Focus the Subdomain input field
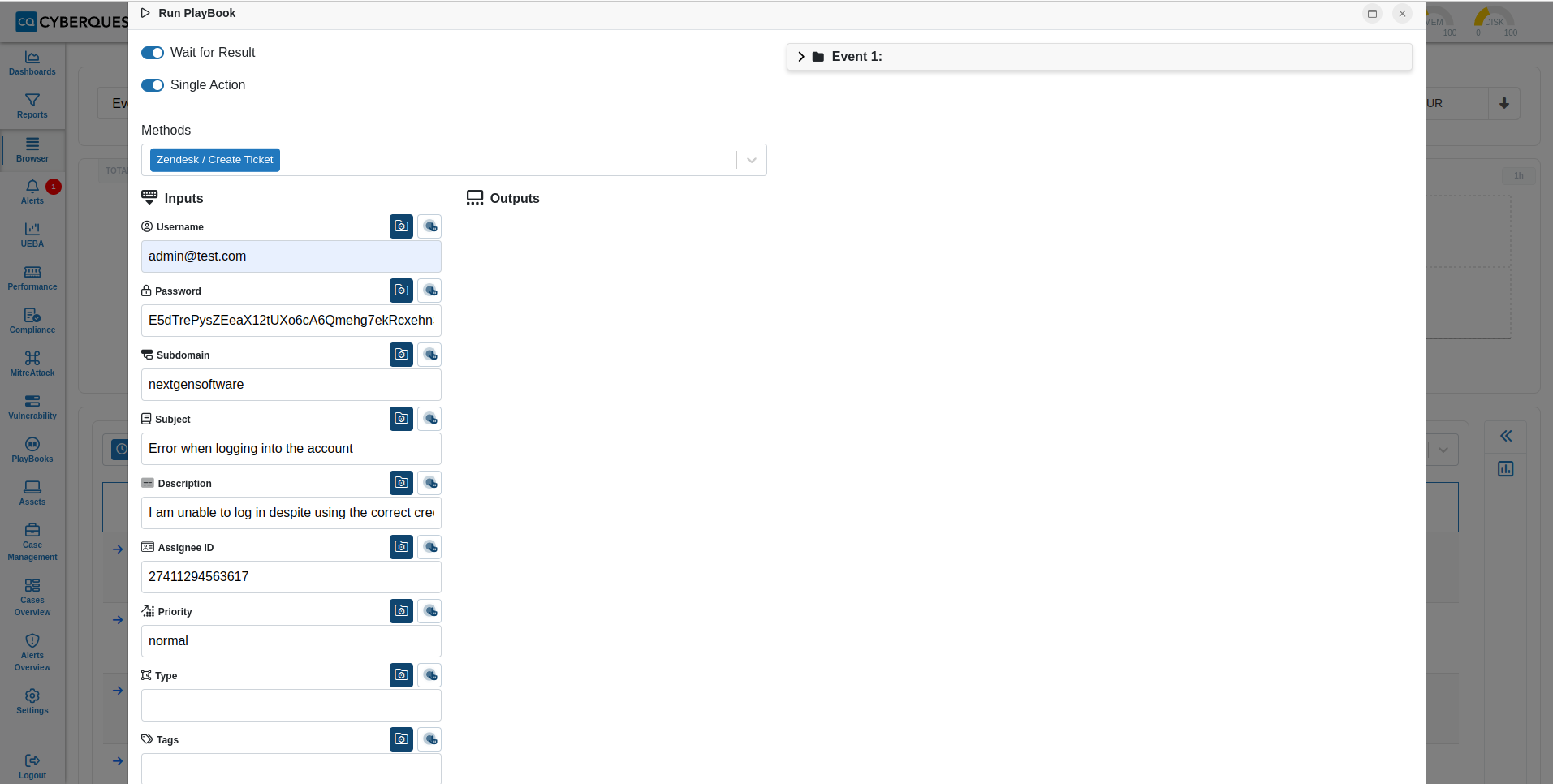The width and height of the screenshot is (1553, 784). pos(291,385)
